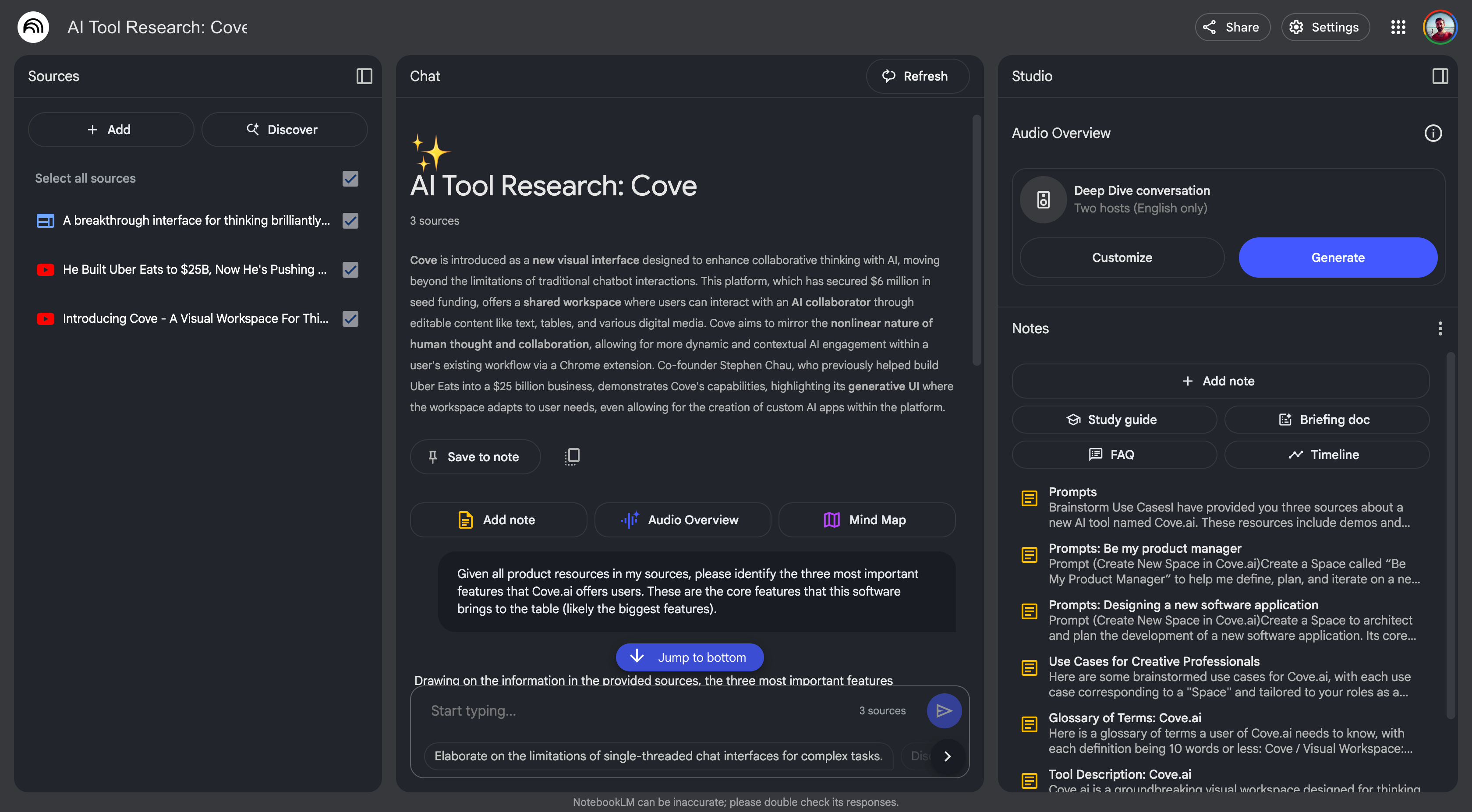1472x812 pixels.
Task: Open Glossary of Terms note icon
Action: point(1029,724)
